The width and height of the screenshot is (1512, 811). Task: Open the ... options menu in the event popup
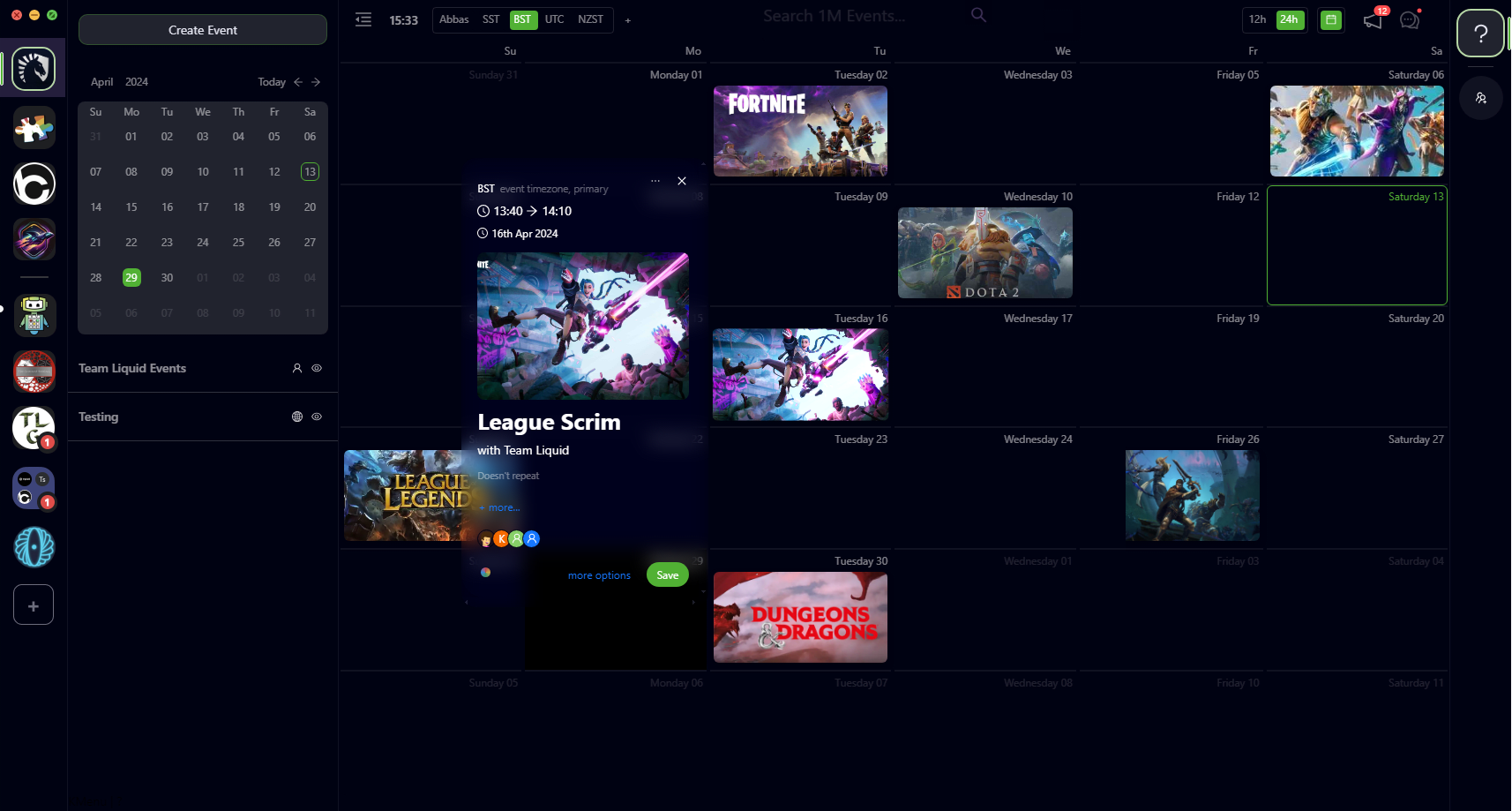655,180
